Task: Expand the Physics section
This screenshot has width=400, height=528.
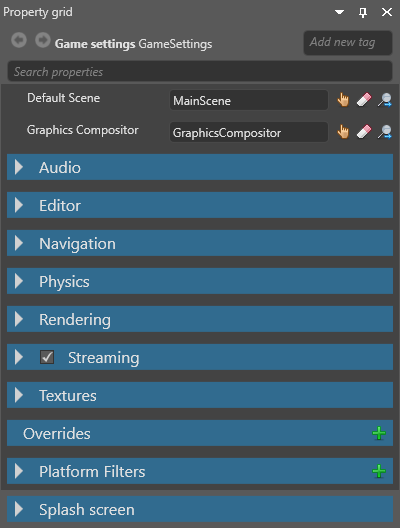Action: pos(19,281)
